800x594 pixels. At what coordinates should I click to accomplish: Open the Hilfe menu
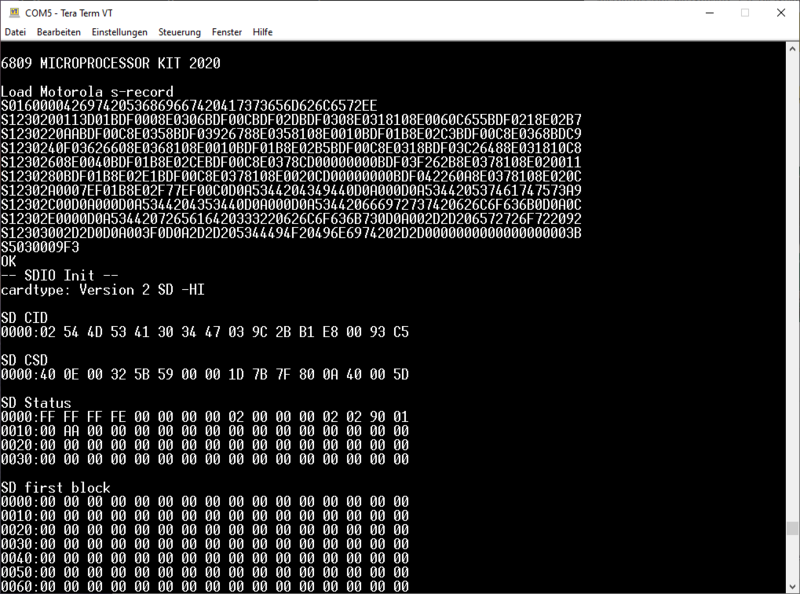(x=263, y=32)
